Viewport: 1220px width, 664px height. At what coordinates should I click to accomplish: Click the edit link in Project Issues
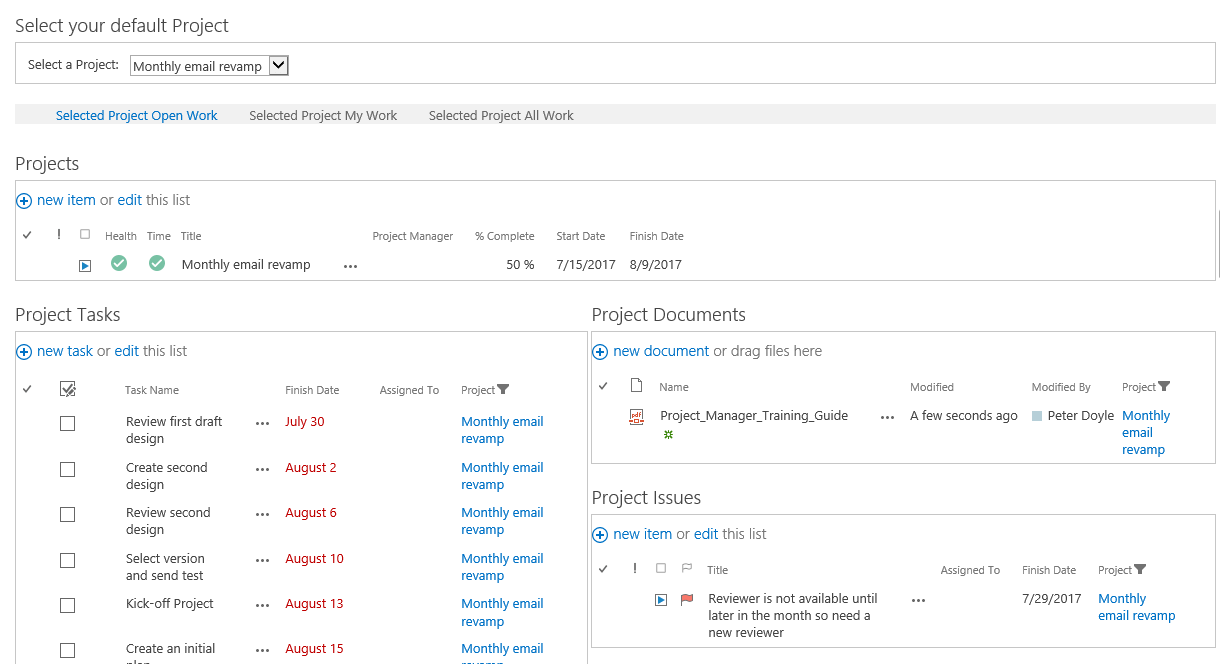point(706,534)
